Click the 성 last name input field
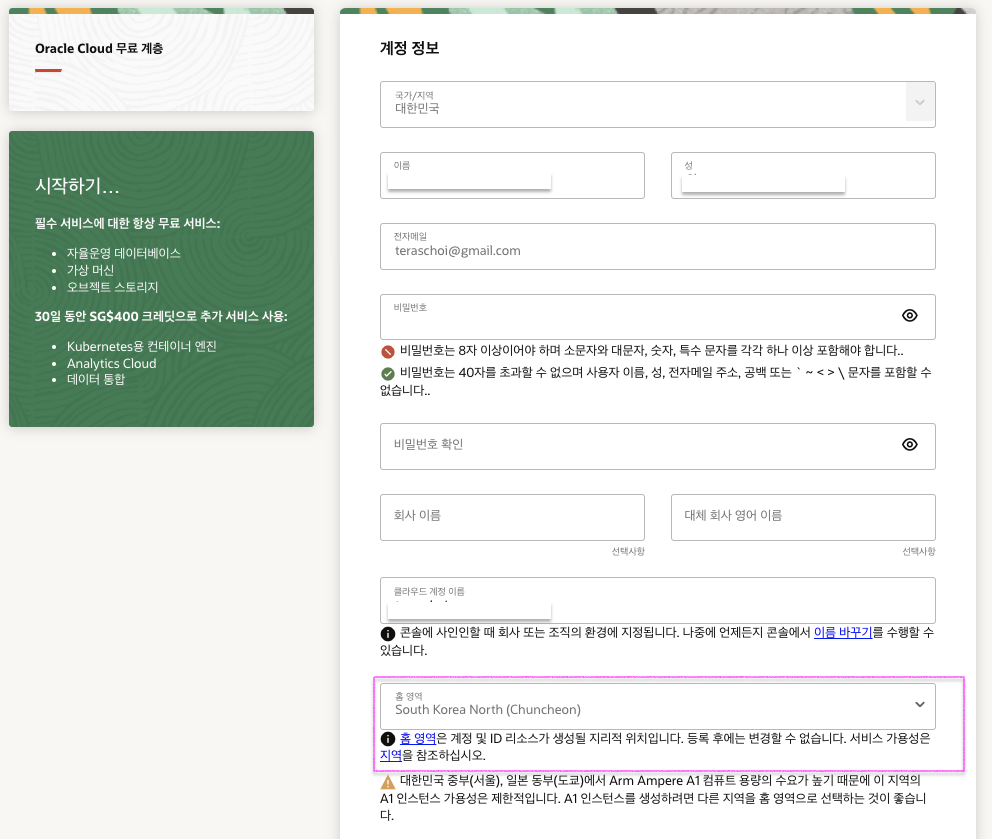The width and height of the screenshot is (992, 839). point(803,175)
